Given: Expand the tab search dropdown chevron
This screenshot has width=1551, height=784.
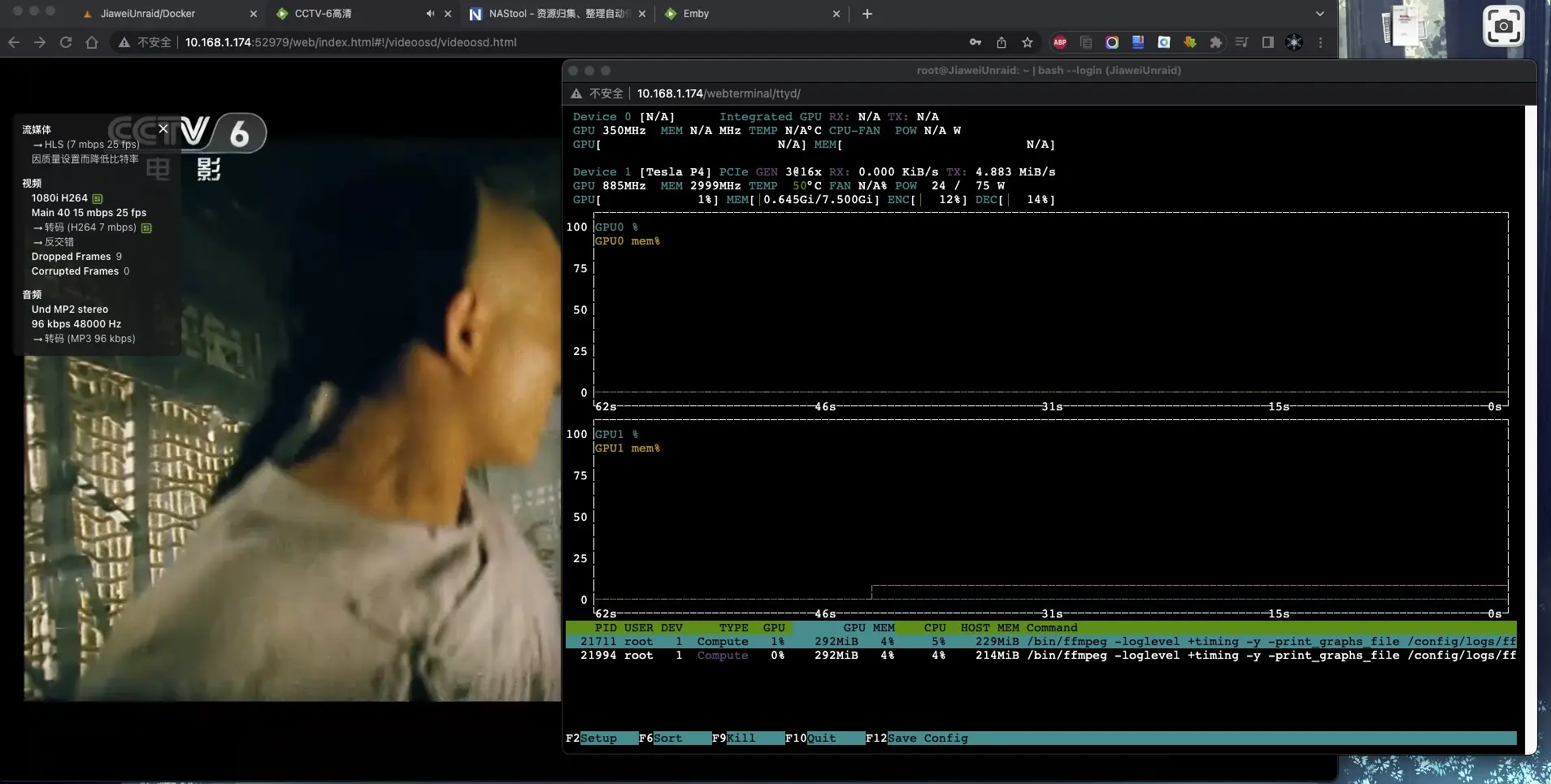Looking at the screenshot, I should (1320, 14).
